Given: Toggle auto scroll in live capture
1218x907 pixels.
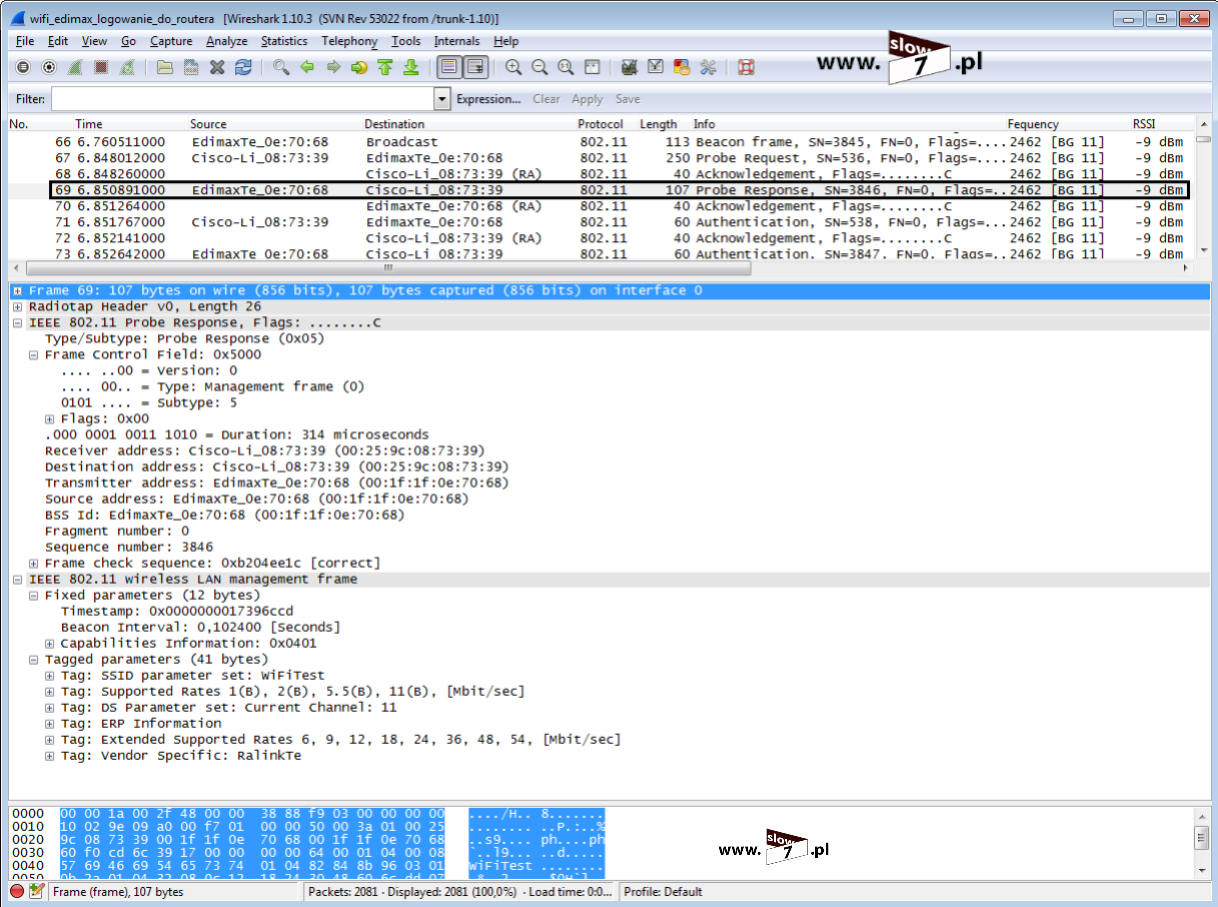Looking at the screenshot, I should 475,67.
